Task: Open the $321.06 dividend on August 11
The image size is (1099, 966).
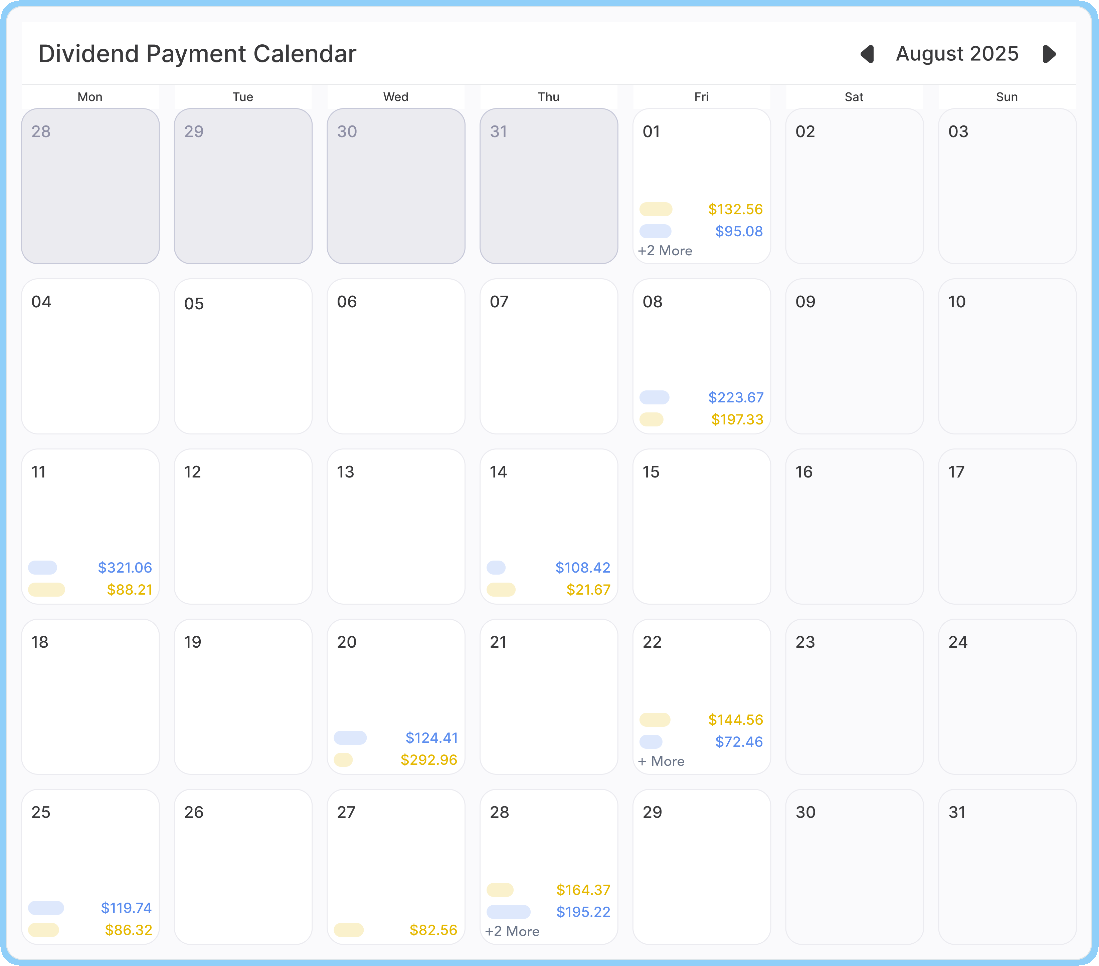Action: pos(125,568)
